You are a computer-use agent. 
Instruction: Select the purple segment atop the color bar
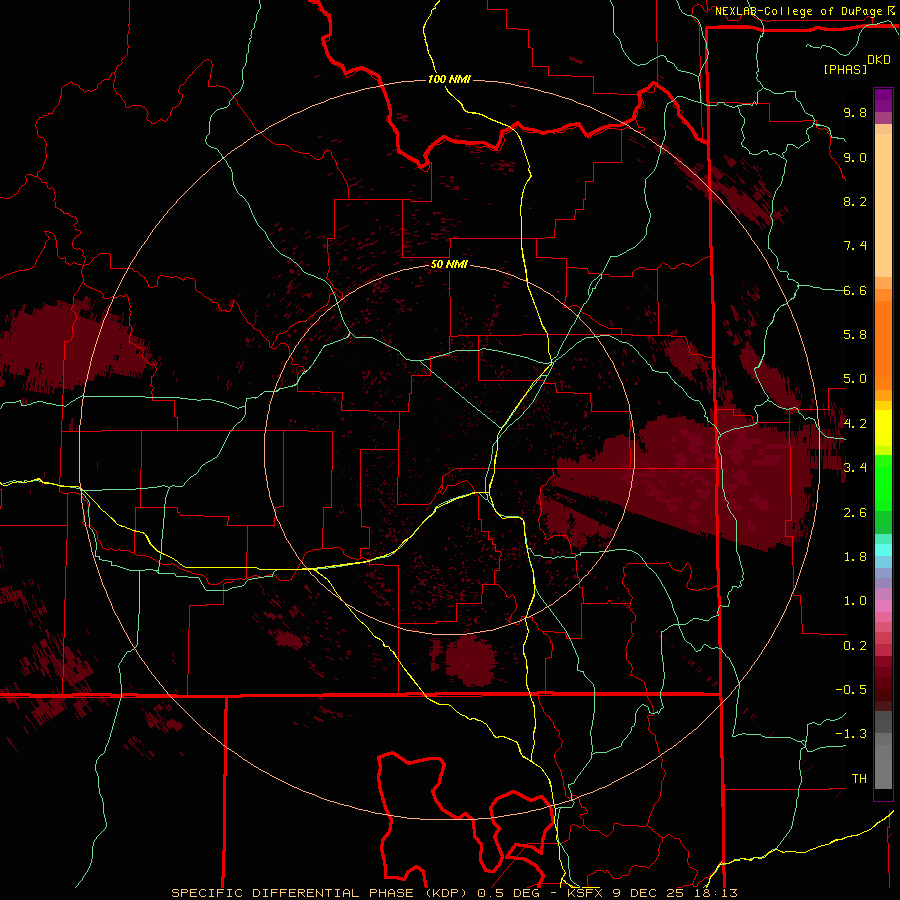pyautogui.click(x=883, y=100)
